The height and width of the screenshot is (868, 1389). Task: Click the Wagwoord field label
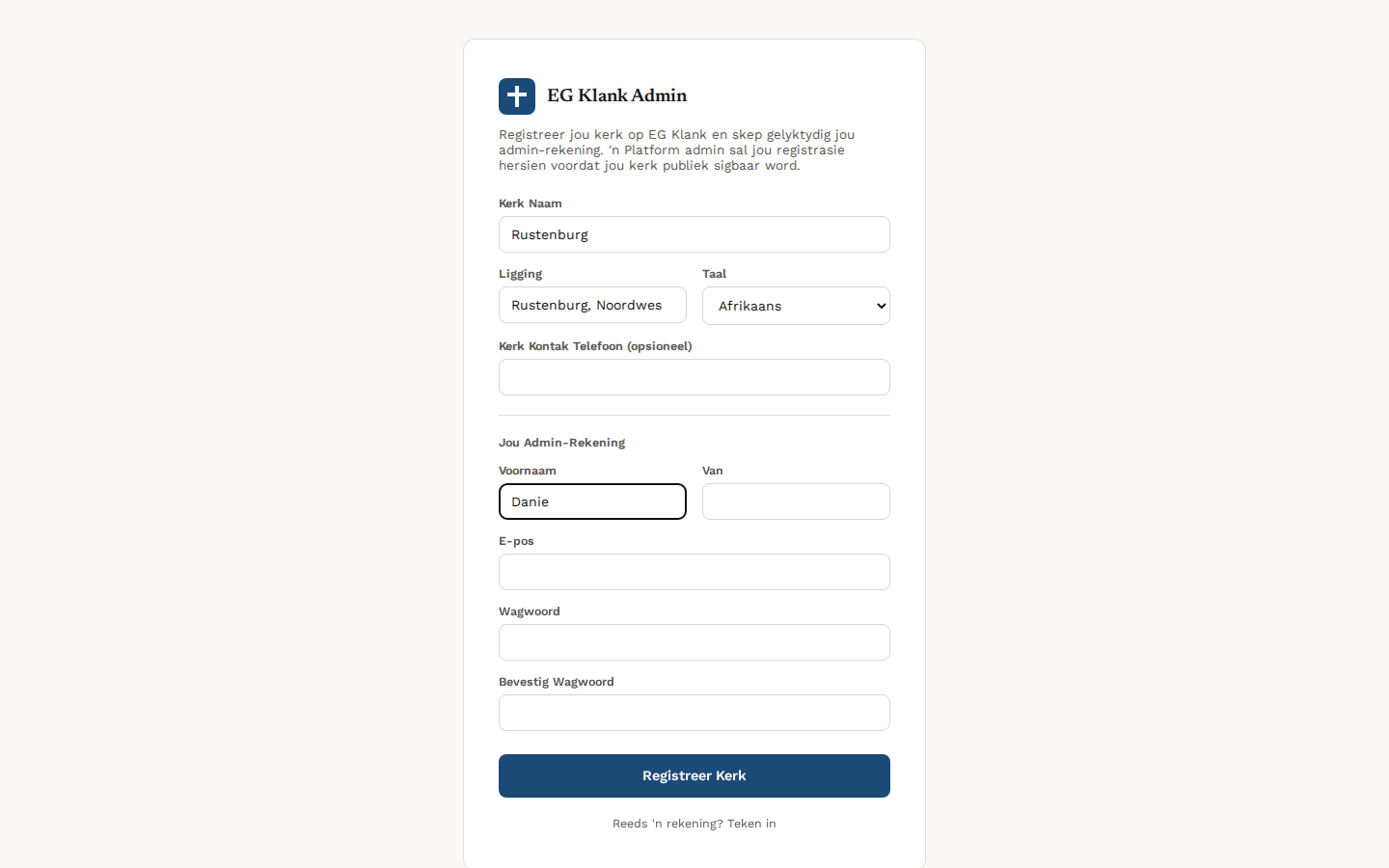coord(530,611)
